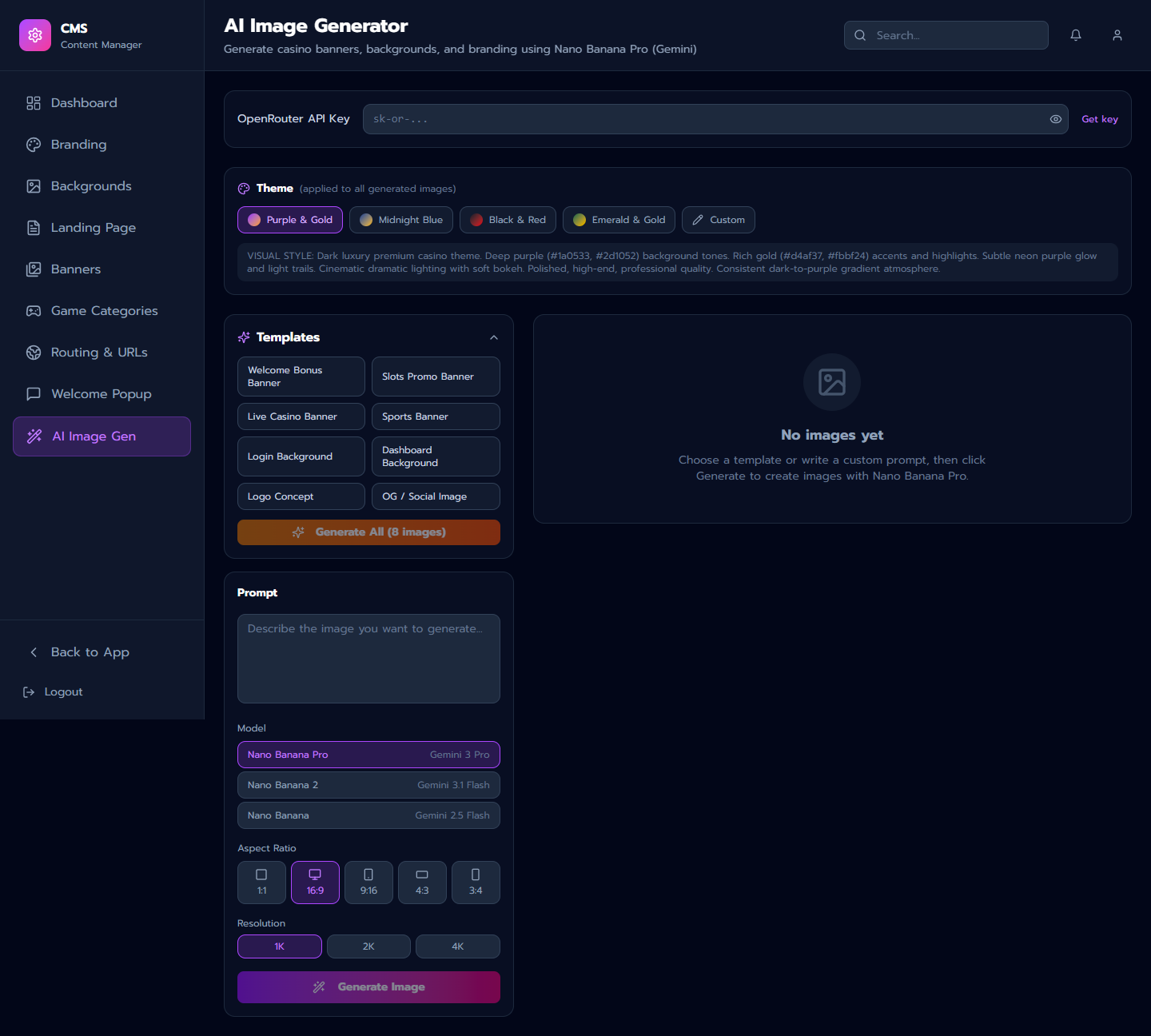Select Nano Banana 2 model
Viewport: 1151px width, 1036px height.
(368, 785)
